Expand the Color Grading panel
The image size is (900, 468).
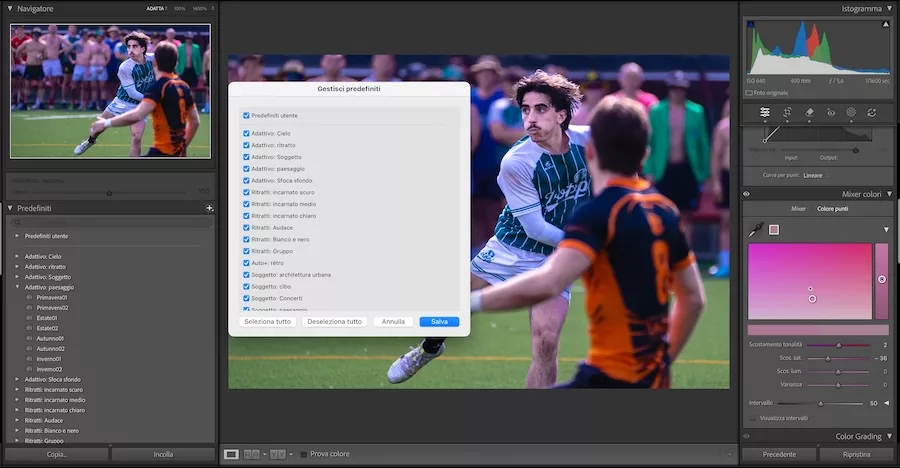click(889, 436)
